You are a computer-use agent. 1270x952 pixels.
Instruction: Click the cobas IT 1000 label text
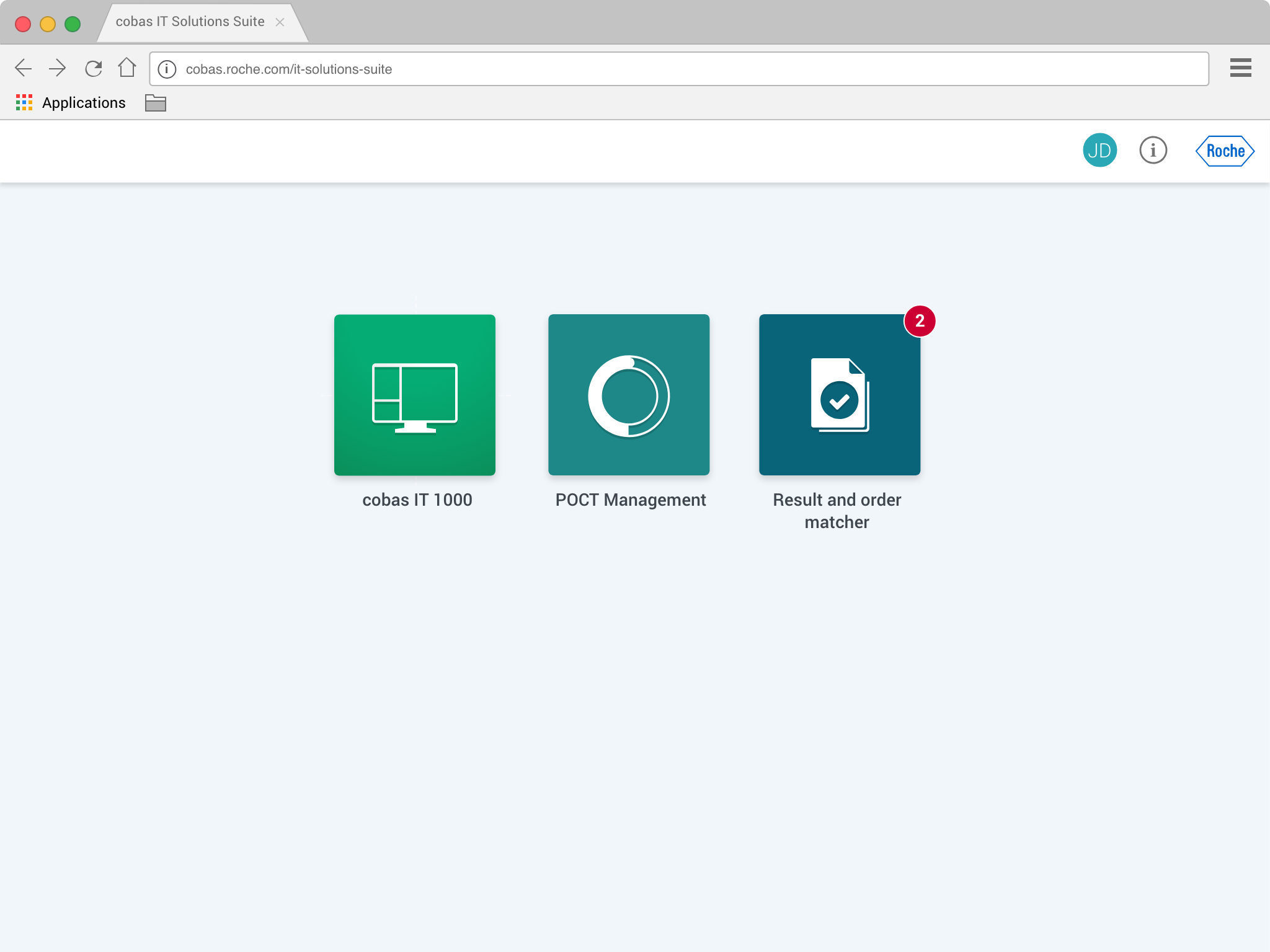(x=417, y=500)
